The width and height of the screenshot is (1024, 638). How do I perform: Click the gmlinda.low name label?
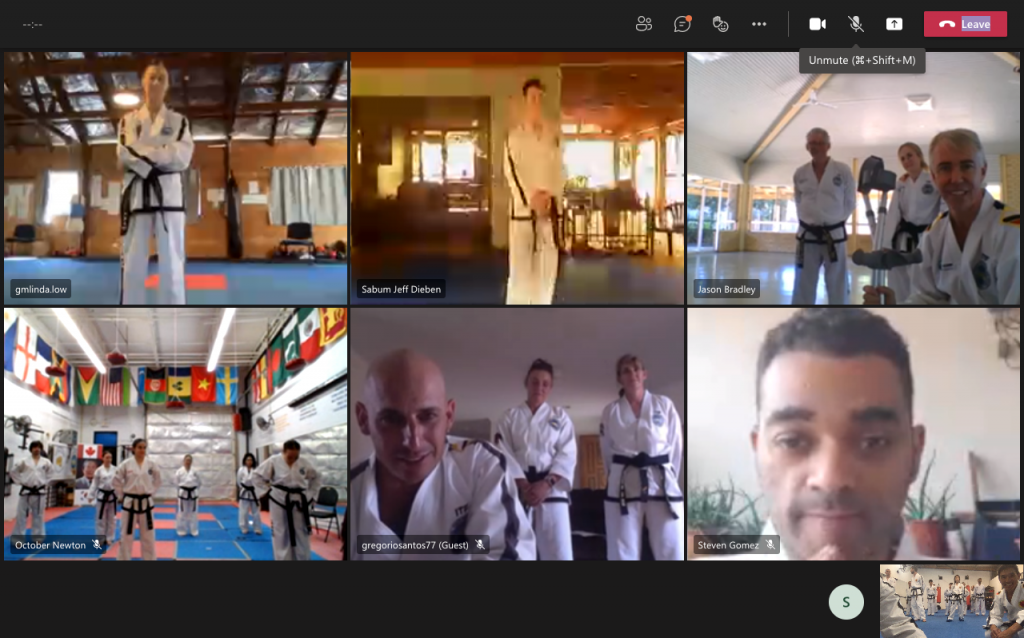click(x=40, y=289)
